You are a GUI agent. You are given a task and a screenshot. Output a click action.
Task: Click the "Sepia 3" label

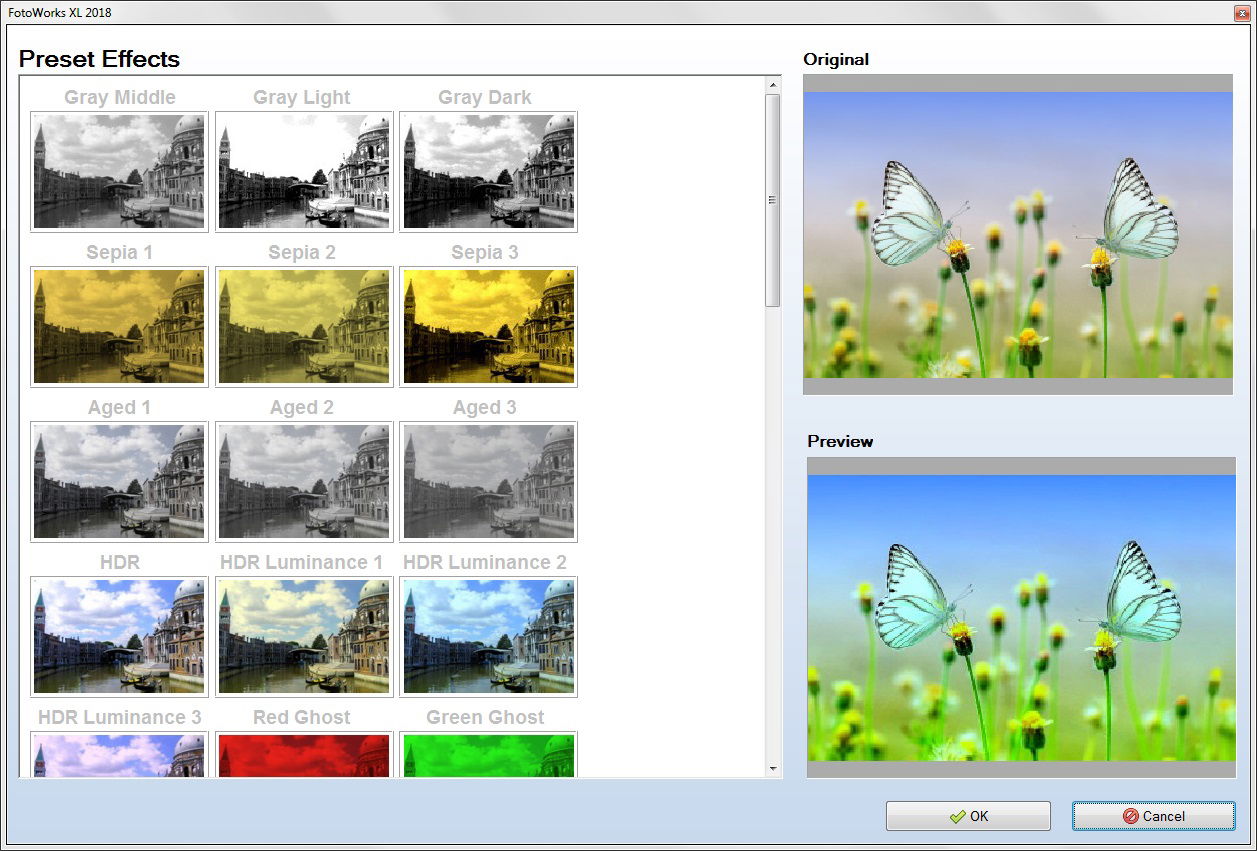click(485, 252)
